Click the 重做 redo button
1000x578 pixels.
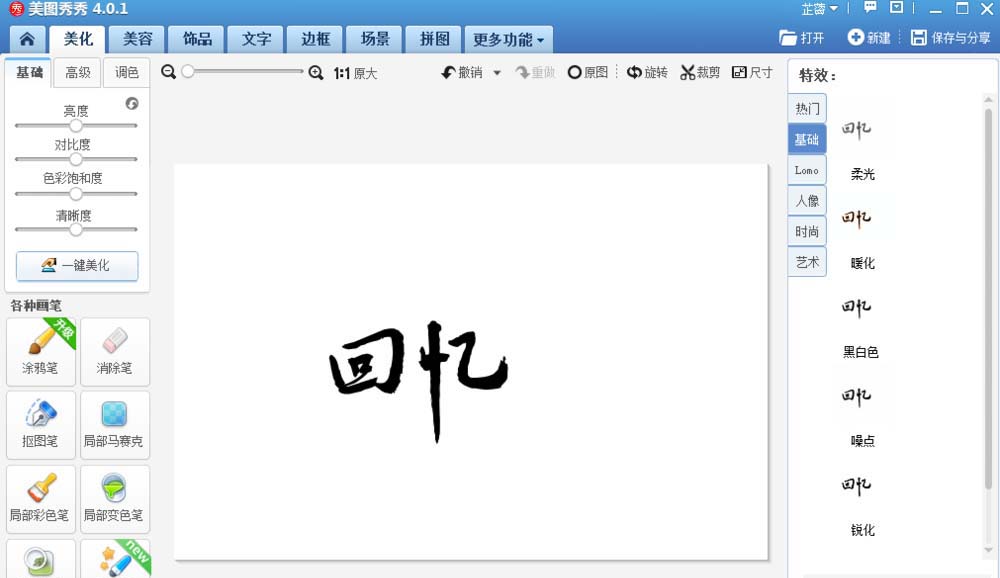click(x=535, y=73)
